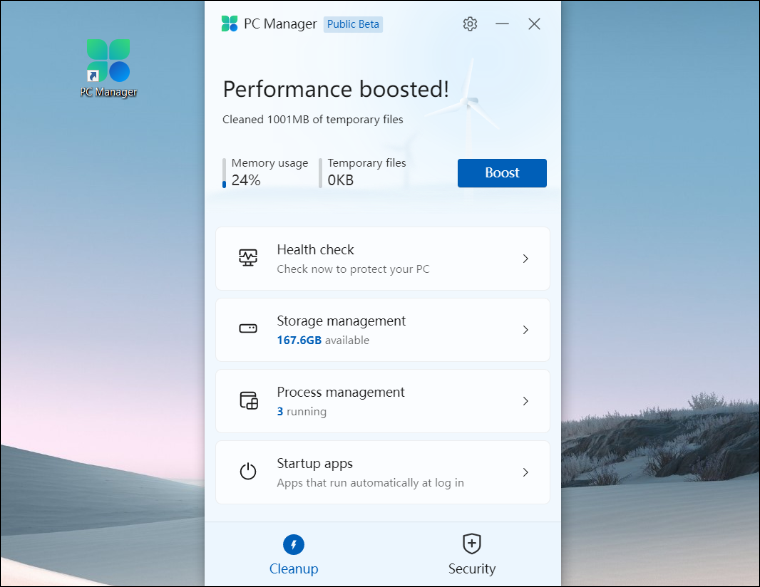Click the Health check monitor icon
This screenshot has height=587, width=760.
point(248,257)
